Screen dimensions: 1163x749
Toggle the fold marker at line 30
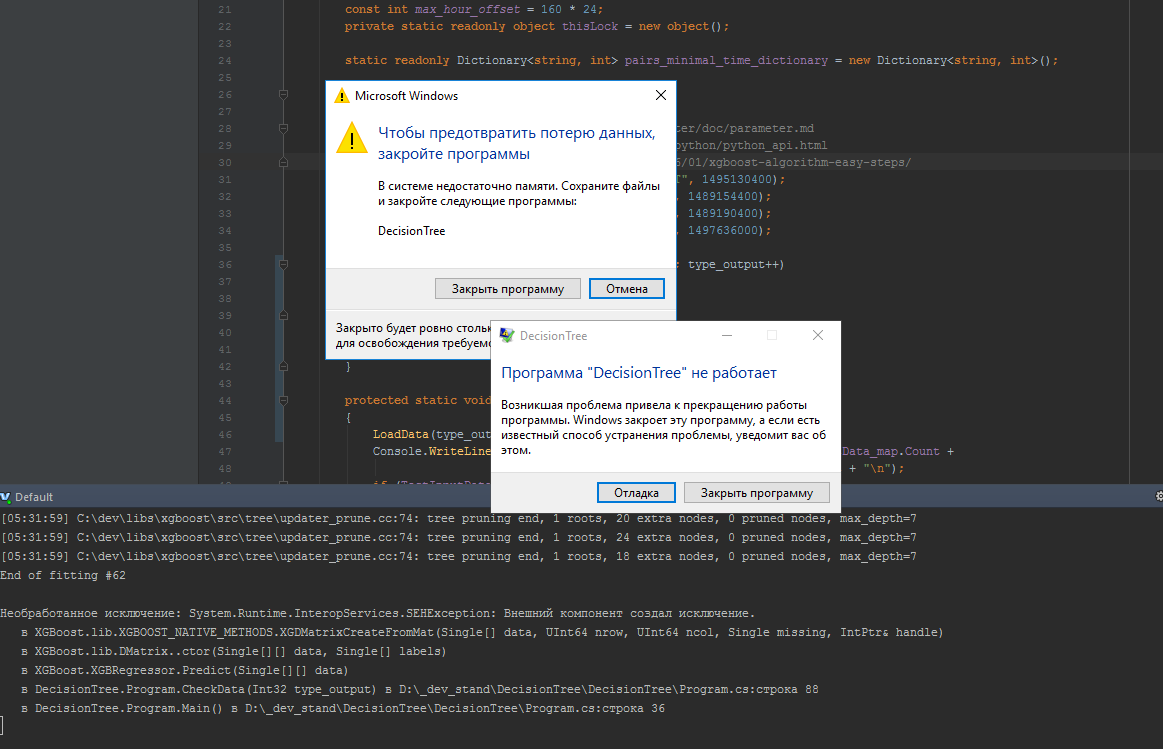pyautogui.click(x=283, y=162)
